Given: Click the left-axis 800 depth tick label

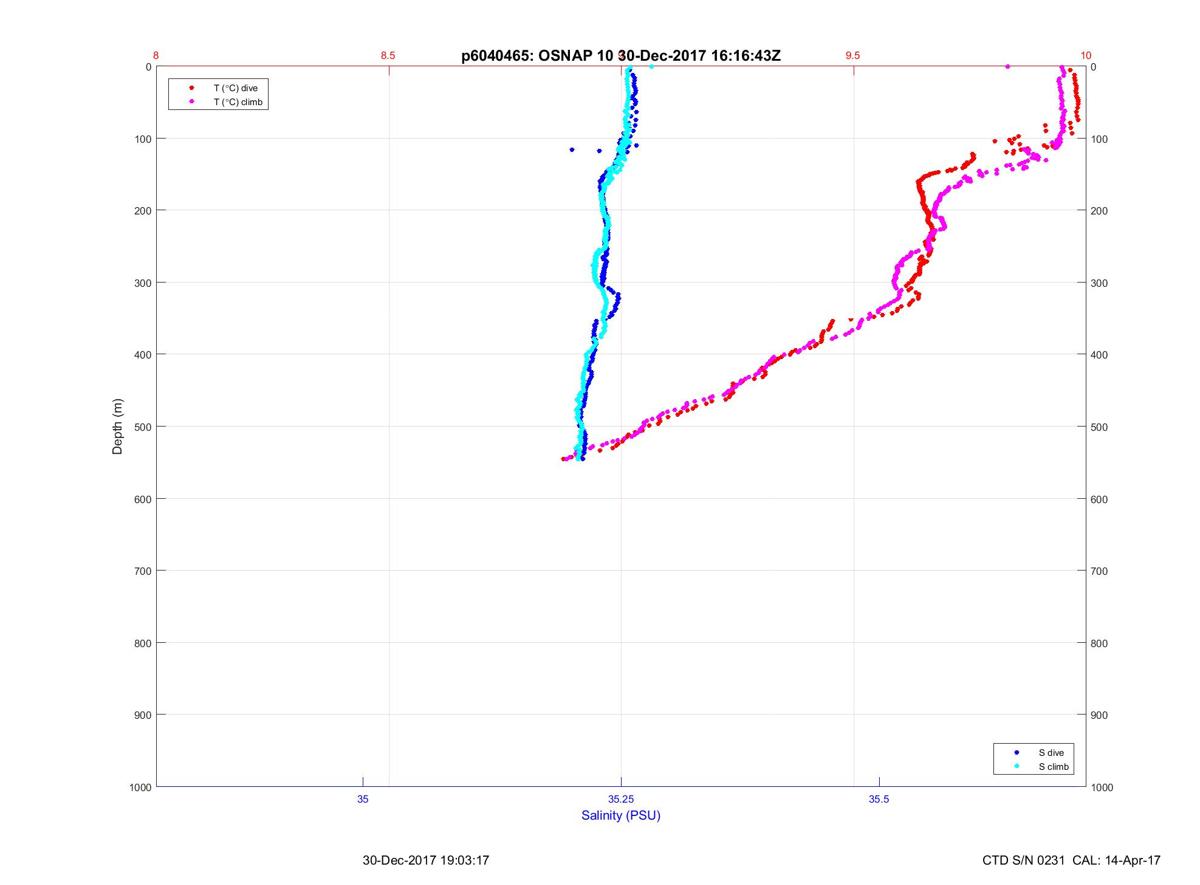Looking at the screenshot, I should point(142,643).
